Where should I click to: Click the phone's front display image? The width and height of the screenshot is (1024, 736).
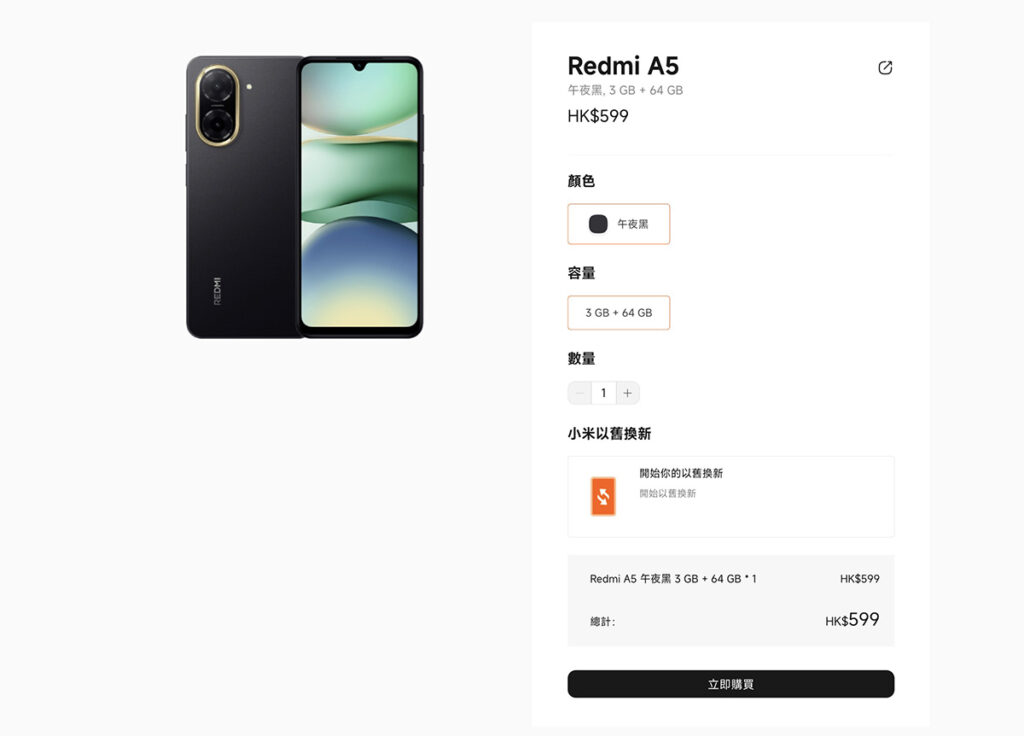pos(360,195)
